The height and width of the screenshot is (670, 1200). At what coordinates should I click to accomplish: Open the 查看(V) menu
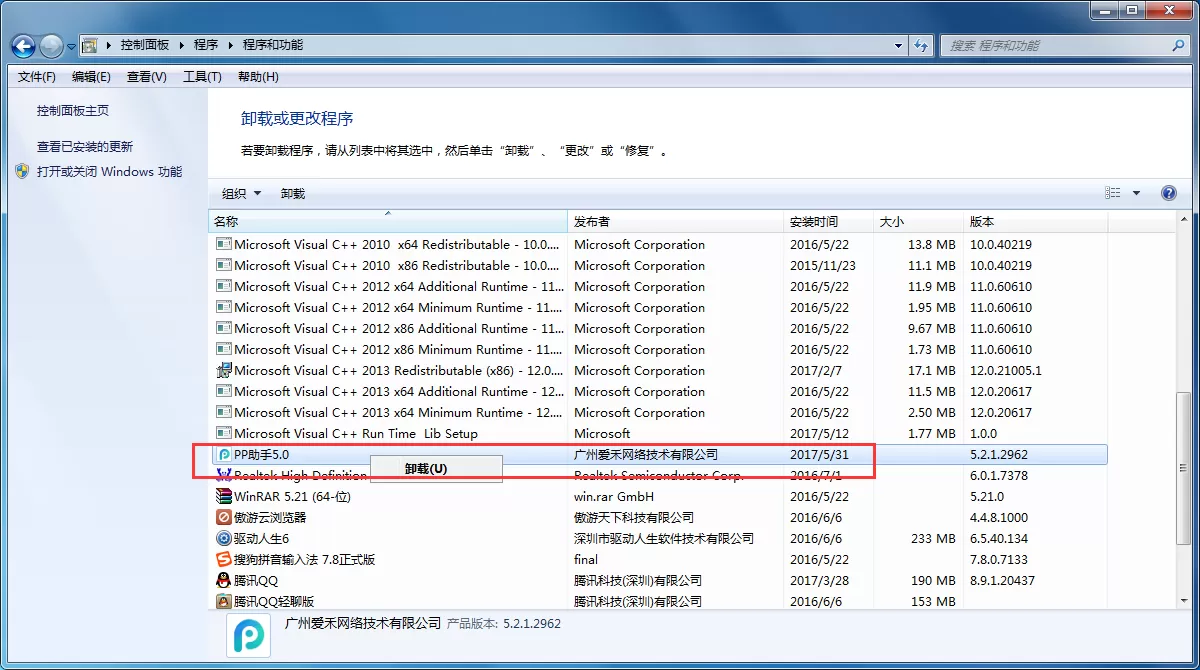click(147, 77)
